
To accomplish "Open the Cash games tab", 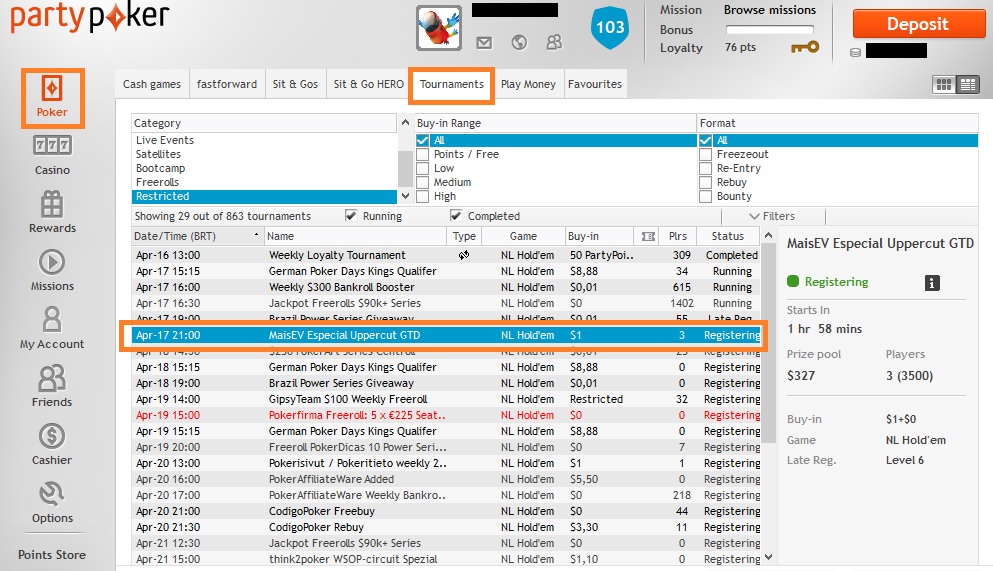I will (151, 84).
